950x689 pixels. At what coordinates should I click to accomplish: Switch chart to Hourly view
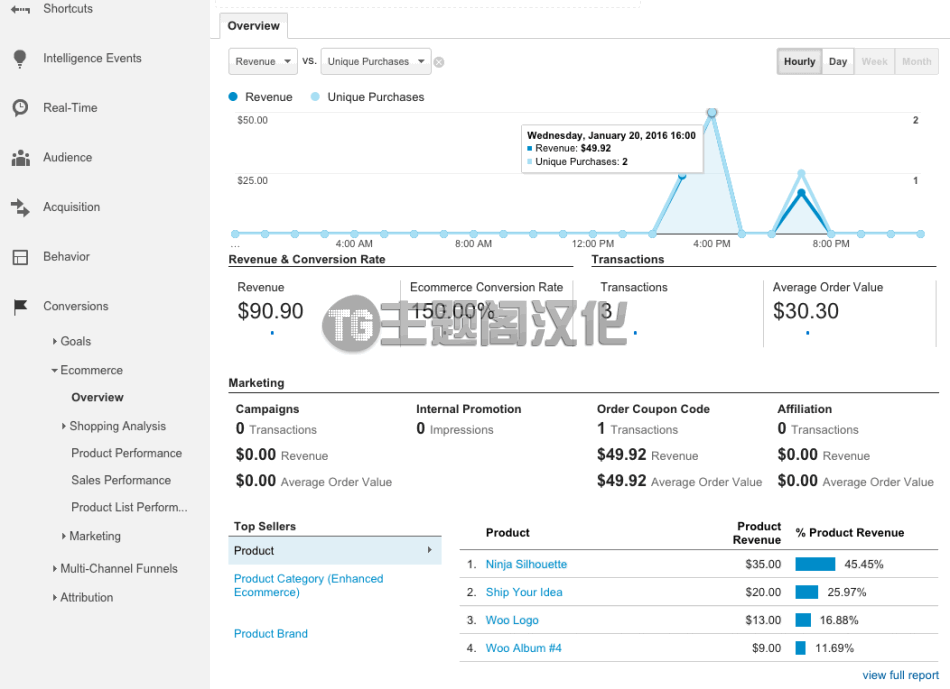click(x=799, y=61)
